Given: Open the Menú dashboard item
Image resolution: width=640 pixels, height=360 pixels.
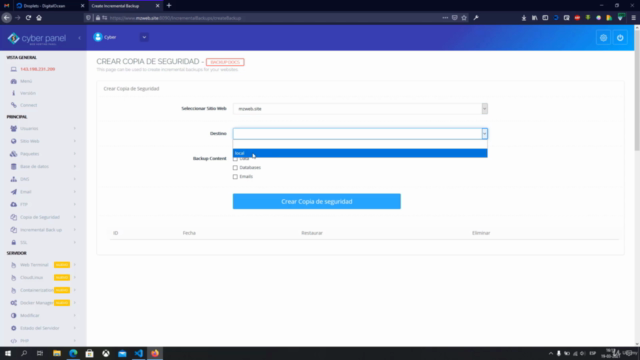Looking at the screenshot, I should (26, 81).
